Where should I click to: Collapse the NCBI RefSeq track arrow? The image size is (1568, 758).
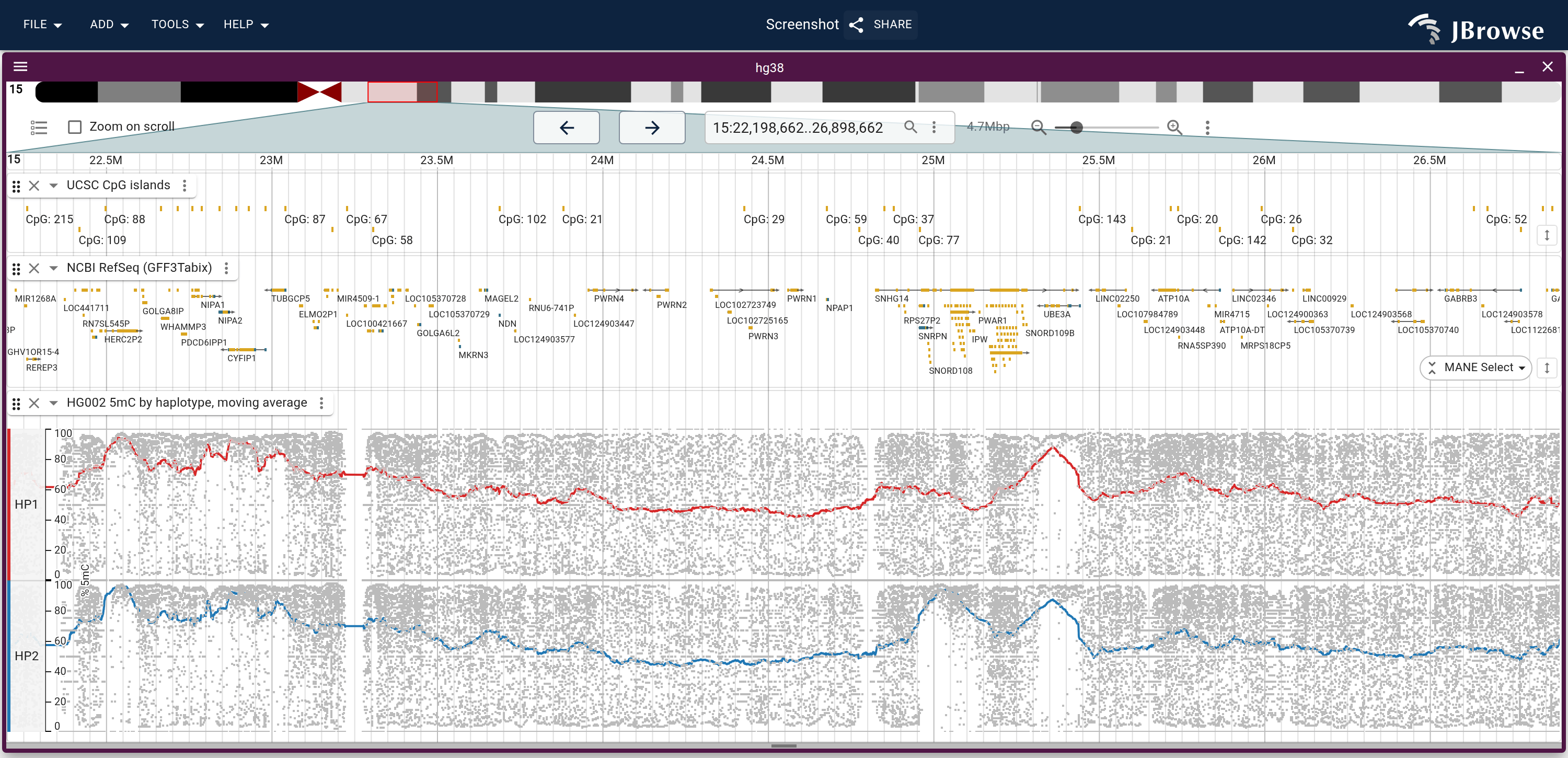53,269
